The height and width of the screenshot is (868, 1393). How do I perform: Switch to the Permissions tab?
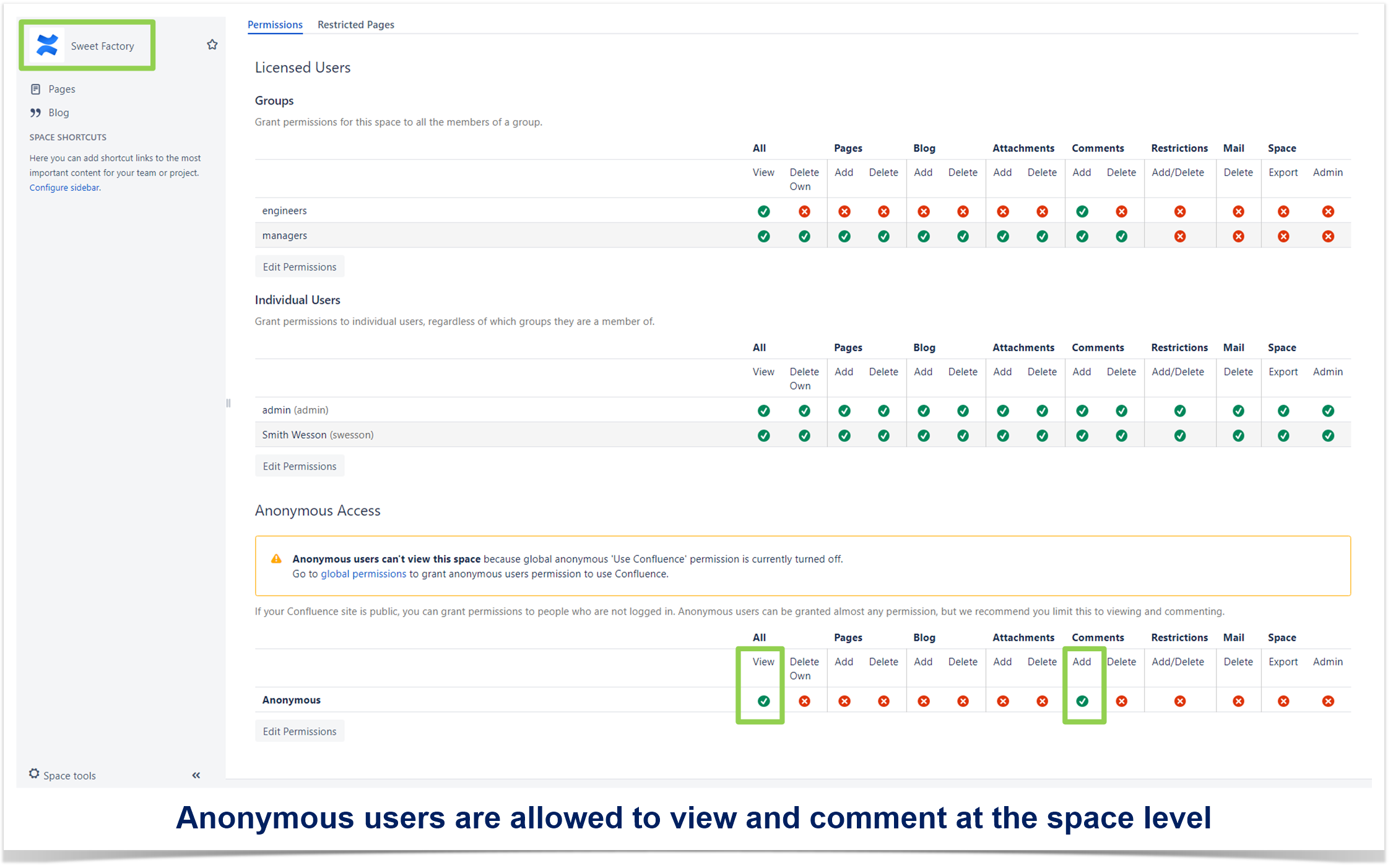pos(275,24)
